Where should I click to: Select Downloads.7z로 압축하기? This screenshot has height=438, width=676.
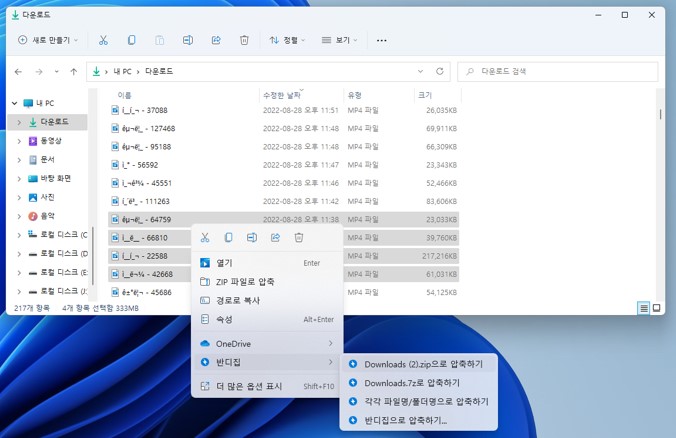click(x=419, y=383)
